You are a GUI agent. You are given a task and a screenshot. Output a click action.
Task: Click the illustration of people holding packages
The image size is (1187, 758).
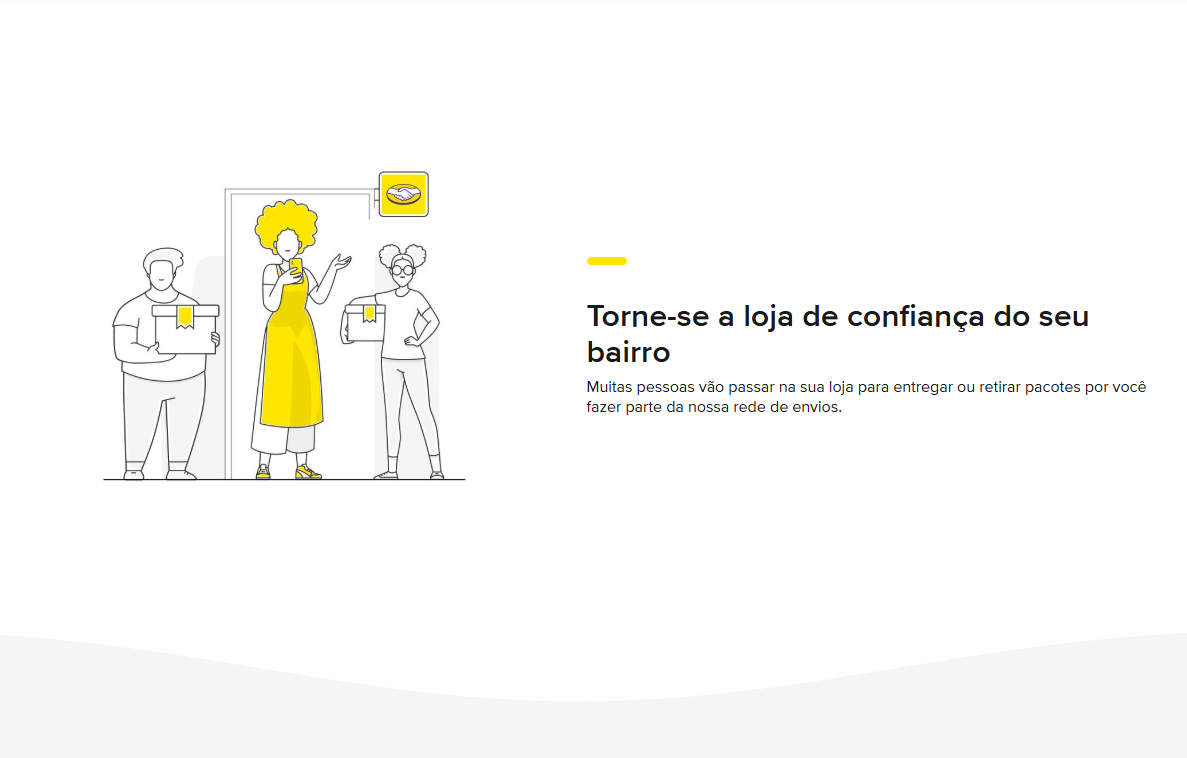(284, 326)
